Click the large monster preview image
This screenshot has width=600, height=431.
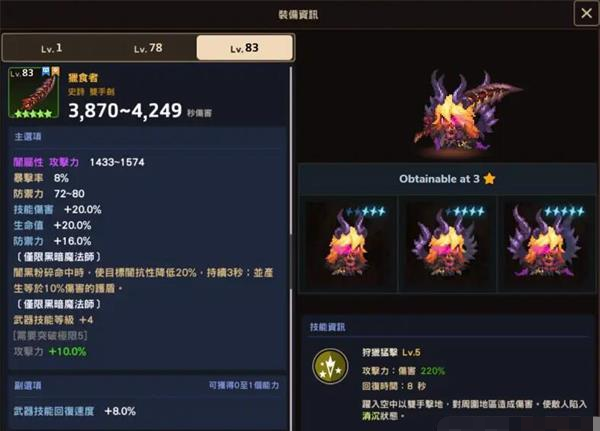point(468,111)
